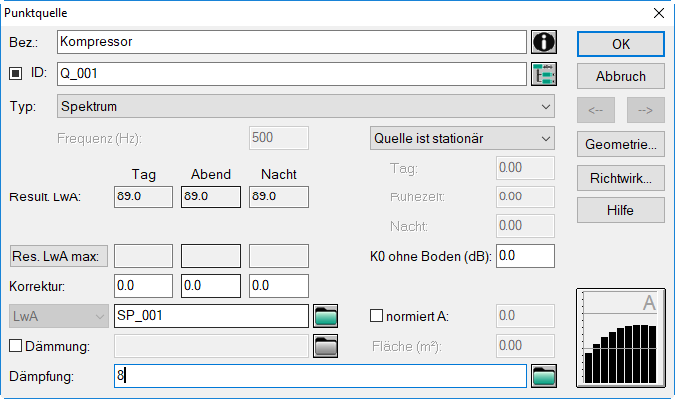Screen dimensions: 675x399
Task: Expand the Typ Spektrum dropdown
Action: (306, 106)
